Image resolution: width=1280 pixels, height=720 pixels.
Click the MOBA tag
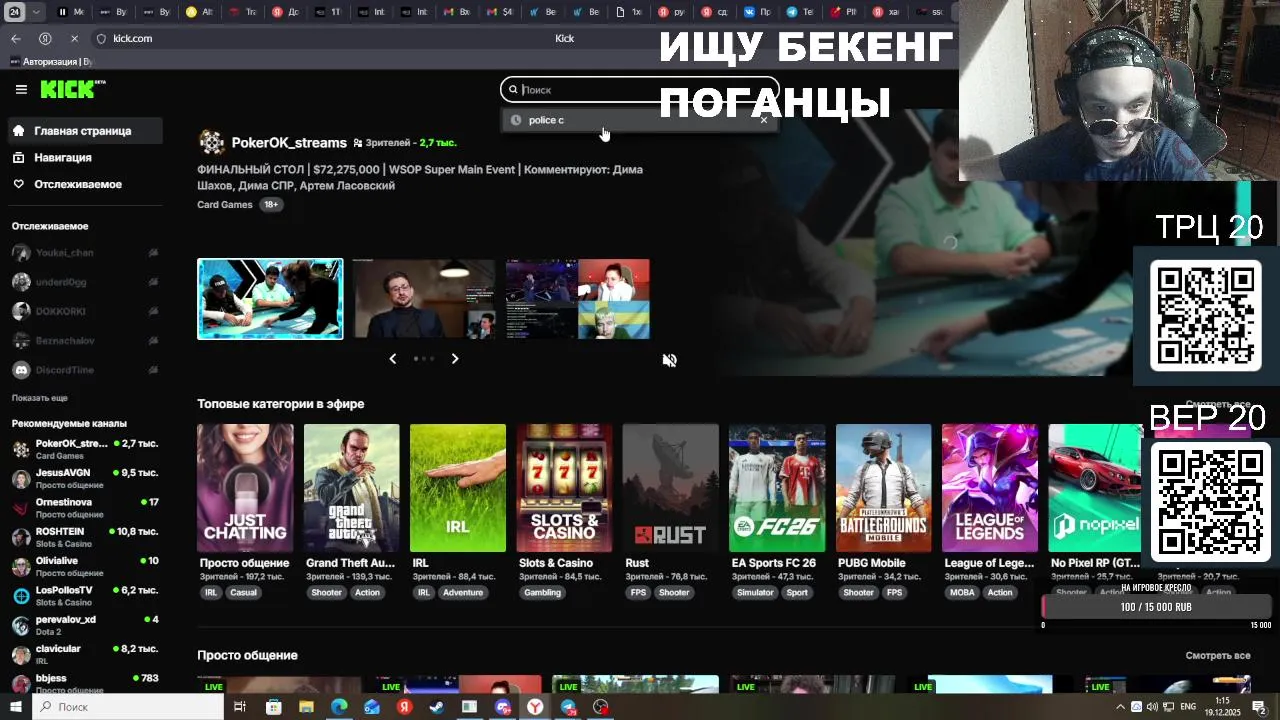(962, 593)
